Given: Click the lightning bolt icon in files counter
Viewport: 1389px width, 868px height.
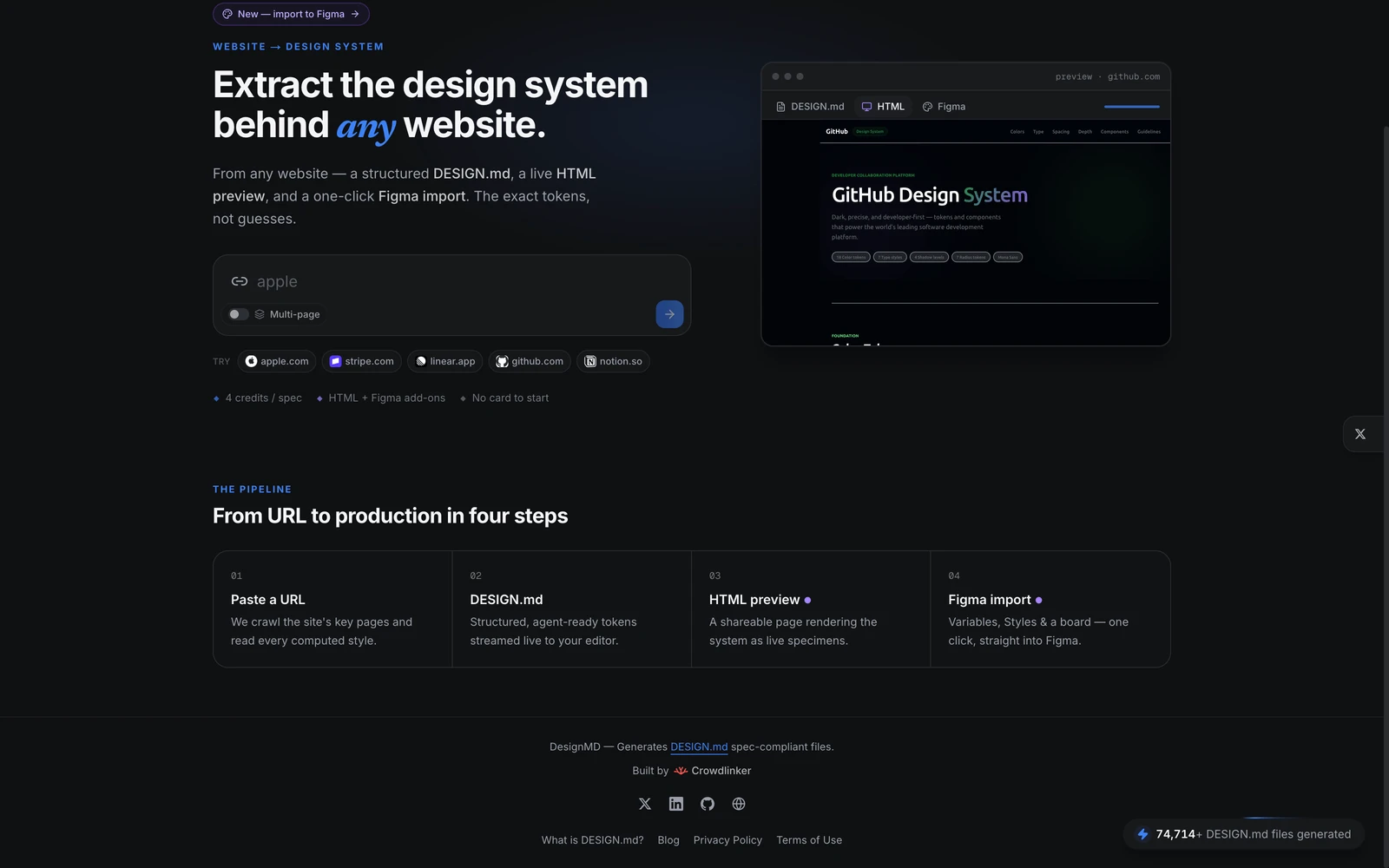Looking at the screenshot, I should tap(1142, 834).
